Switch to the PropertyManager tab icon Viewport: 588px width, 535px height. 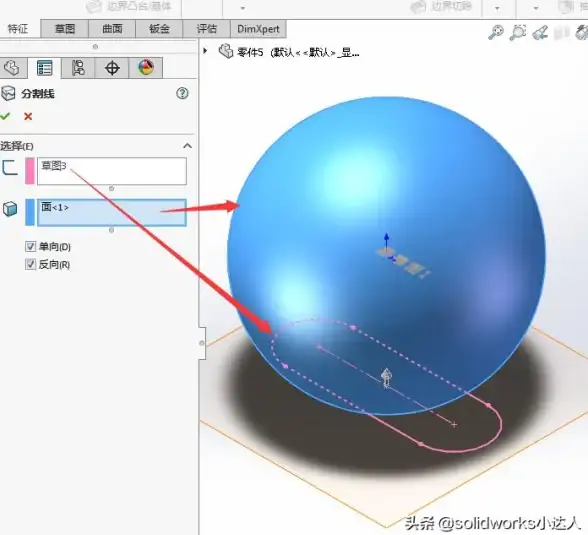[x=44, y=68]
